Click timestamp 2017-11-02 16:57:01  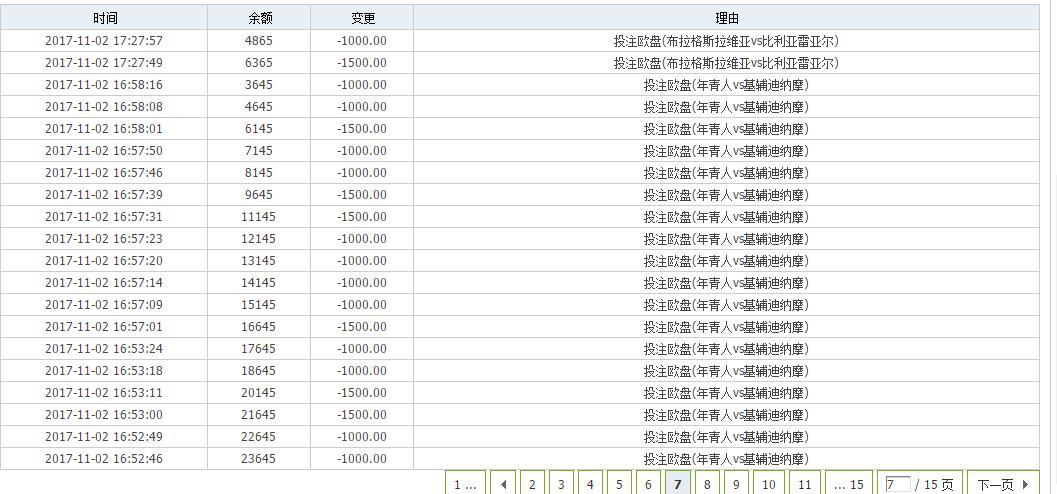104,327
